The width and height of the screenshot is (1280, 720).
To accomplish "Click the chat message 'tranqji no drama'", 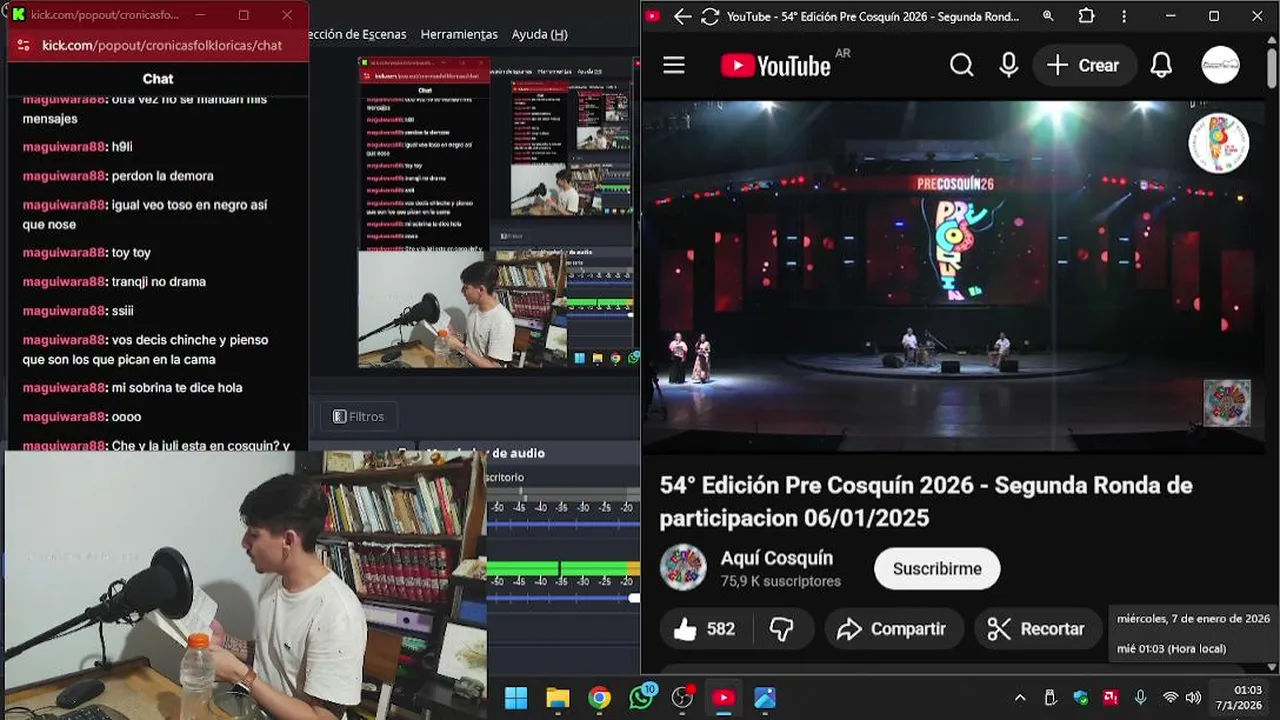I will (159, 282).
